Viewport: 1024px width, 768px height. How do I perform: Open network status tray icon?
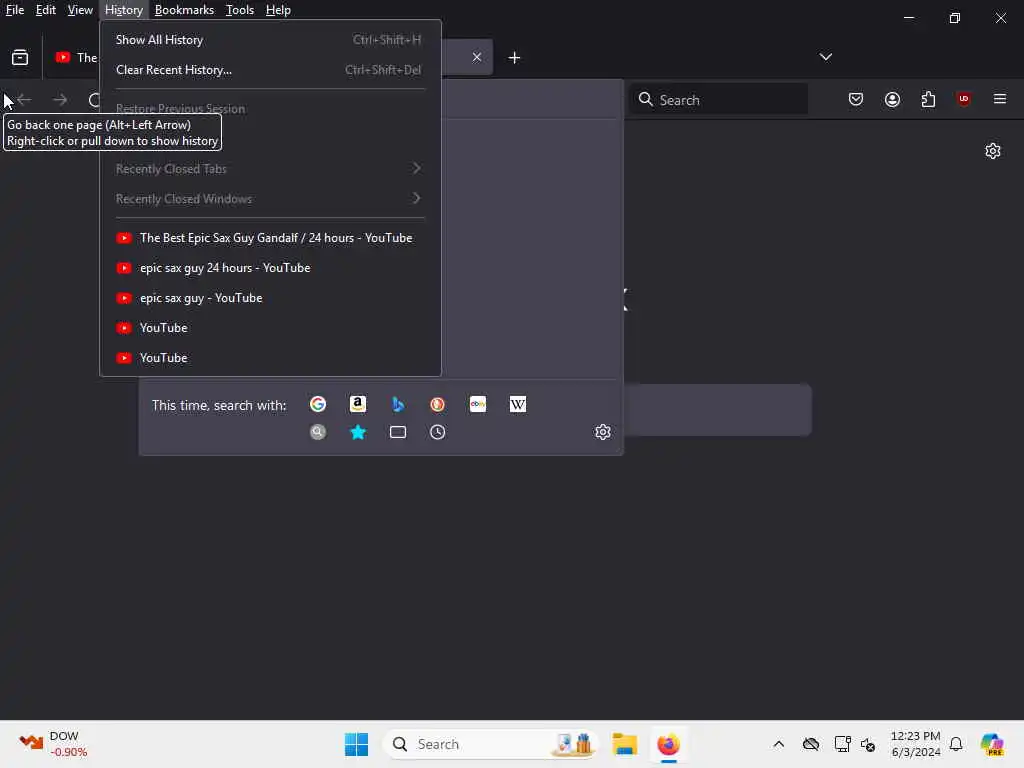click(842, 744)
